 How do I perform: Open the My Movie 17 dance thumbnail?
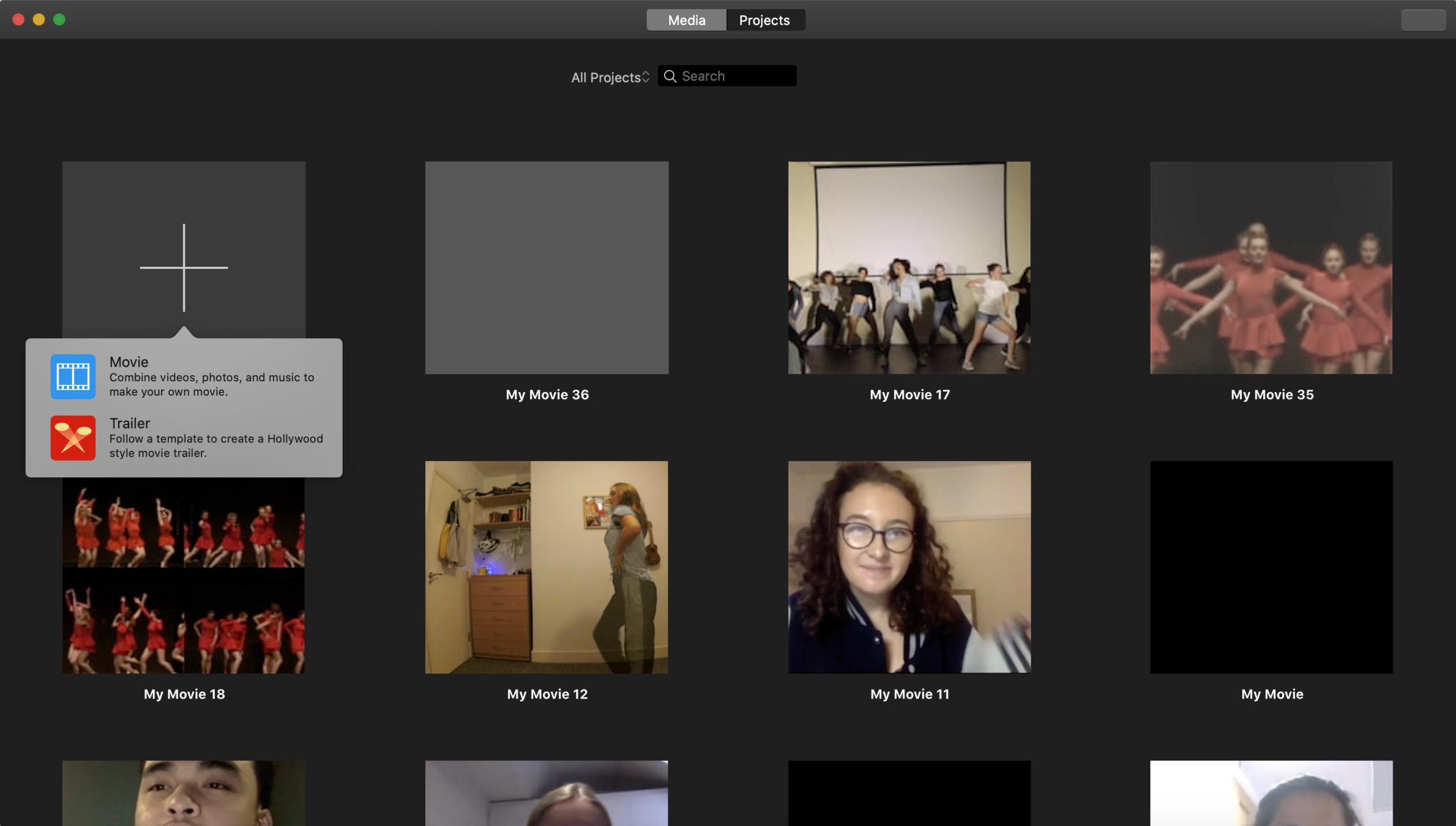click(x=909, y=267)
